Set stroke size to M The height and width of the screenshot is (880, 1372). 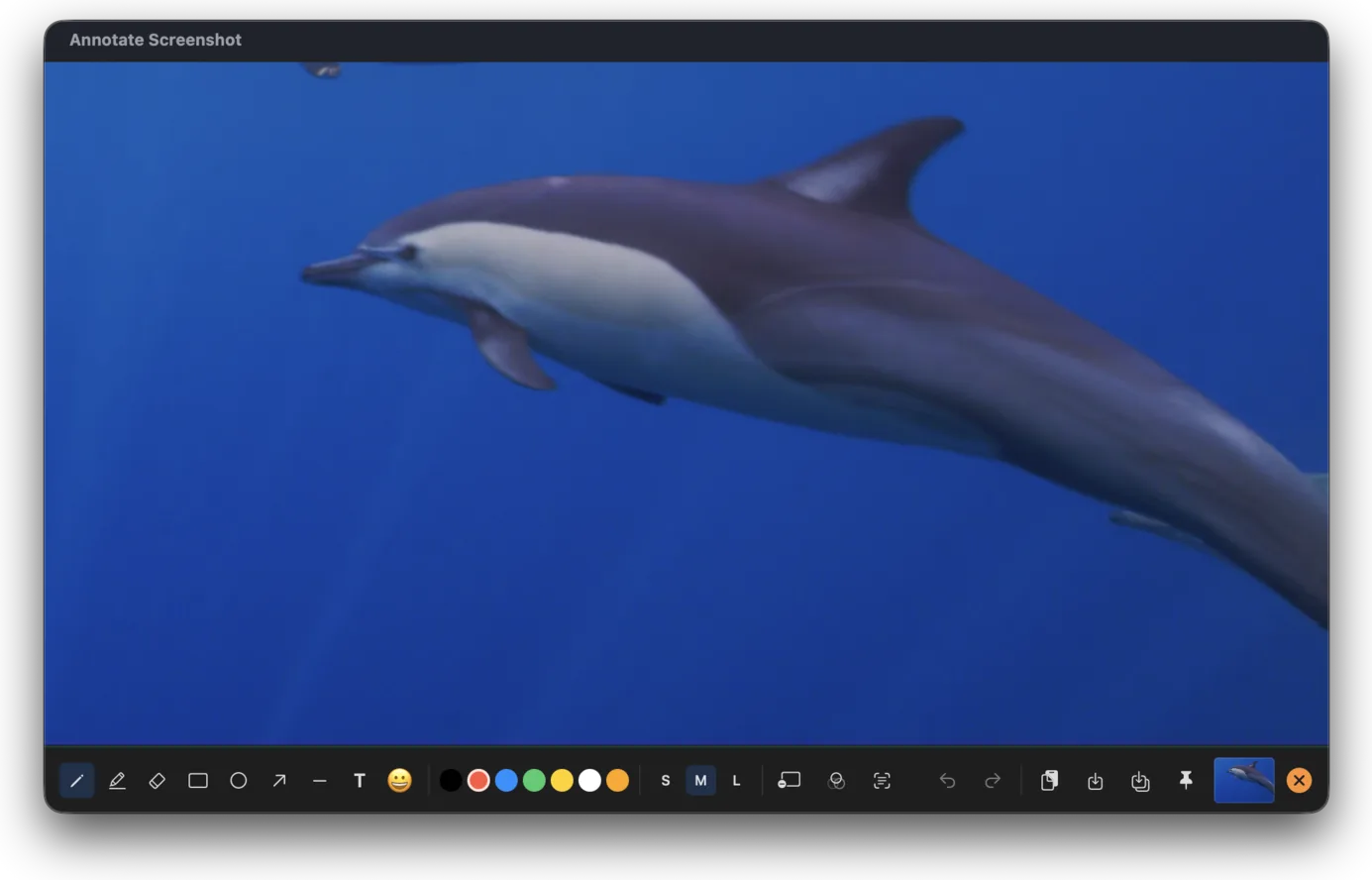(700, 781)
